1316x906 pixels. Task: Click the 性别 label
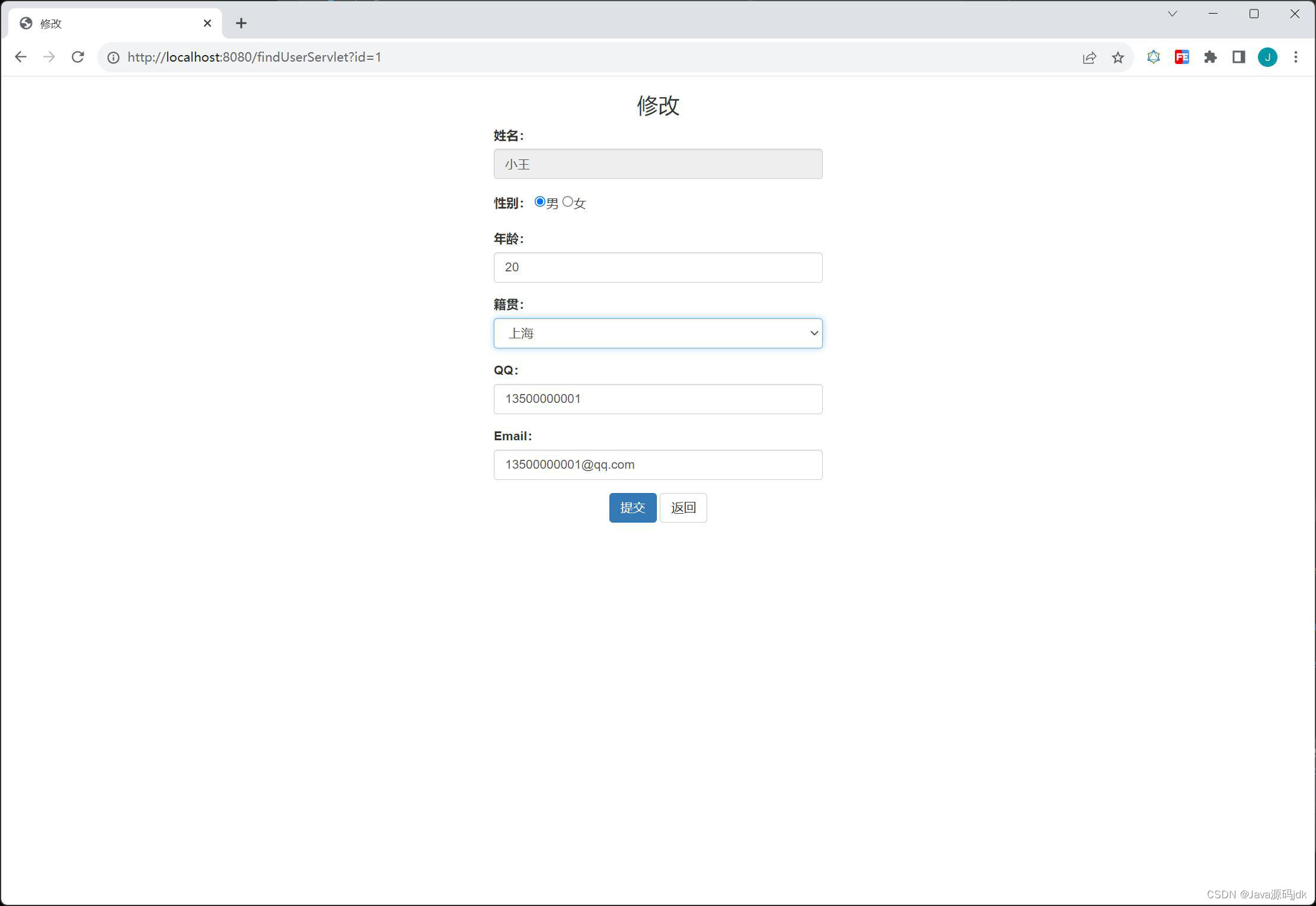tap(509, 203)
